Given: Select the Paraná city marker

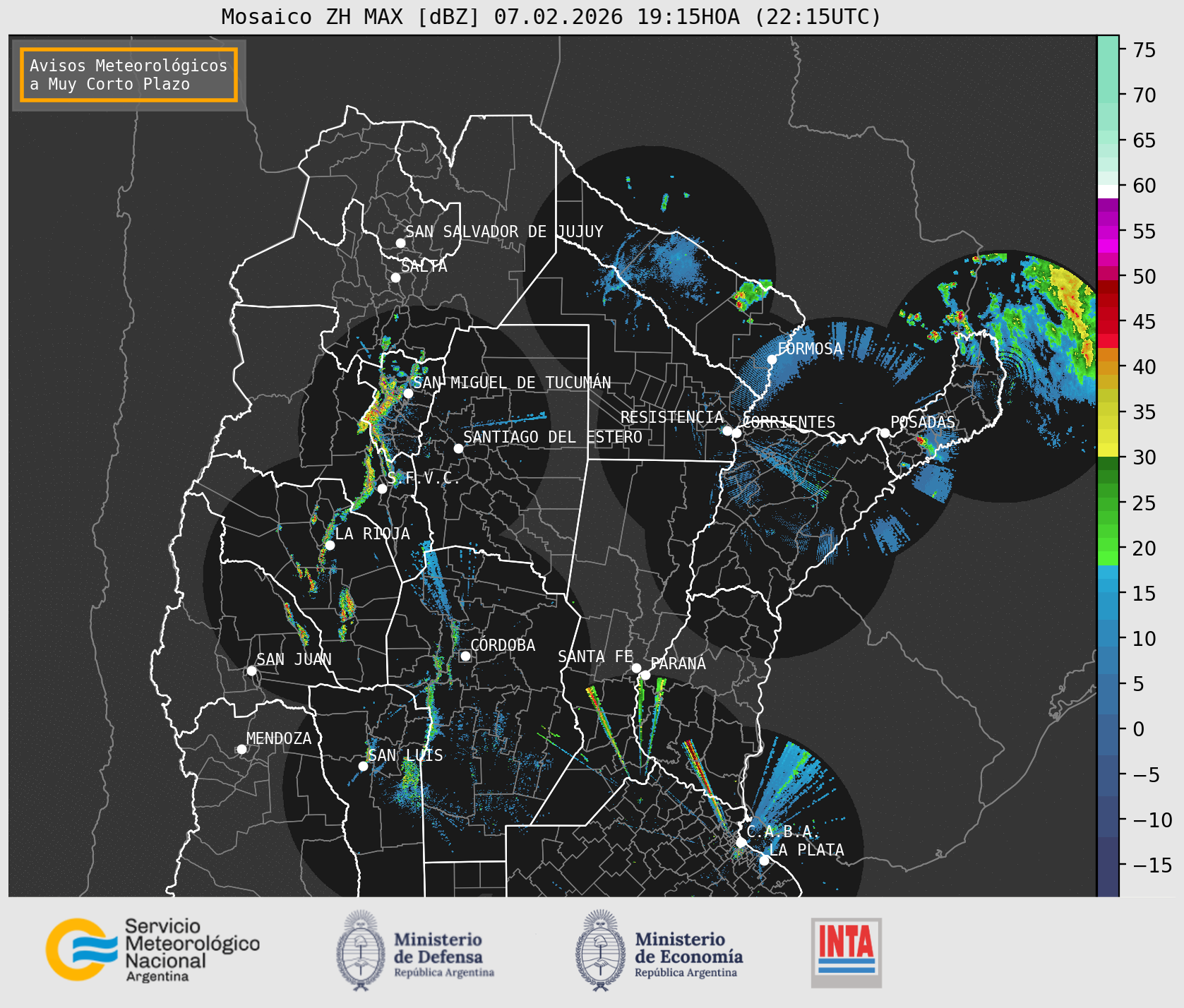Looking at the screenshot, I should tap(645, 676).
